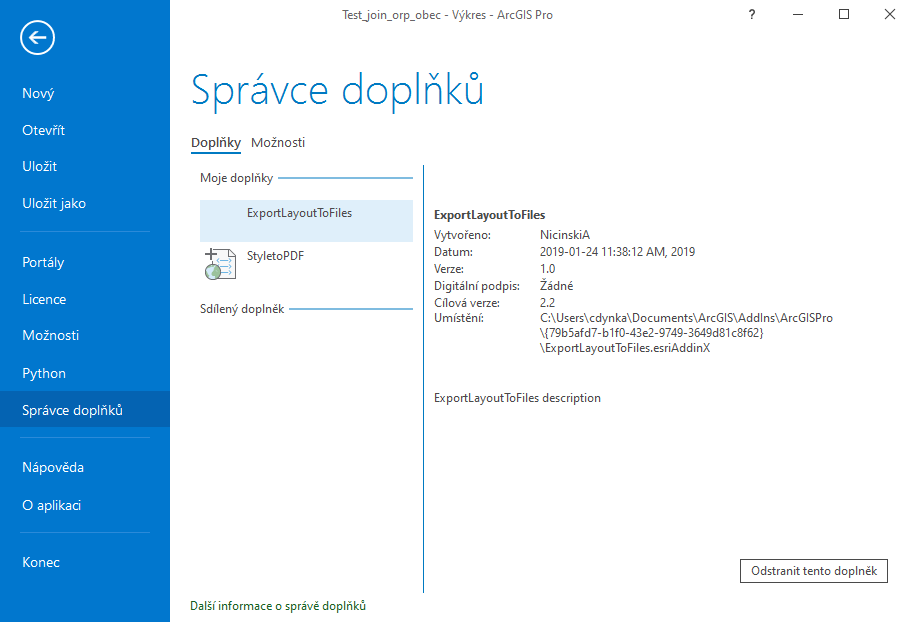Click the Sdílený doplněk section header
The width and height of the screenshot is (907, 622).
coord(242,309)
